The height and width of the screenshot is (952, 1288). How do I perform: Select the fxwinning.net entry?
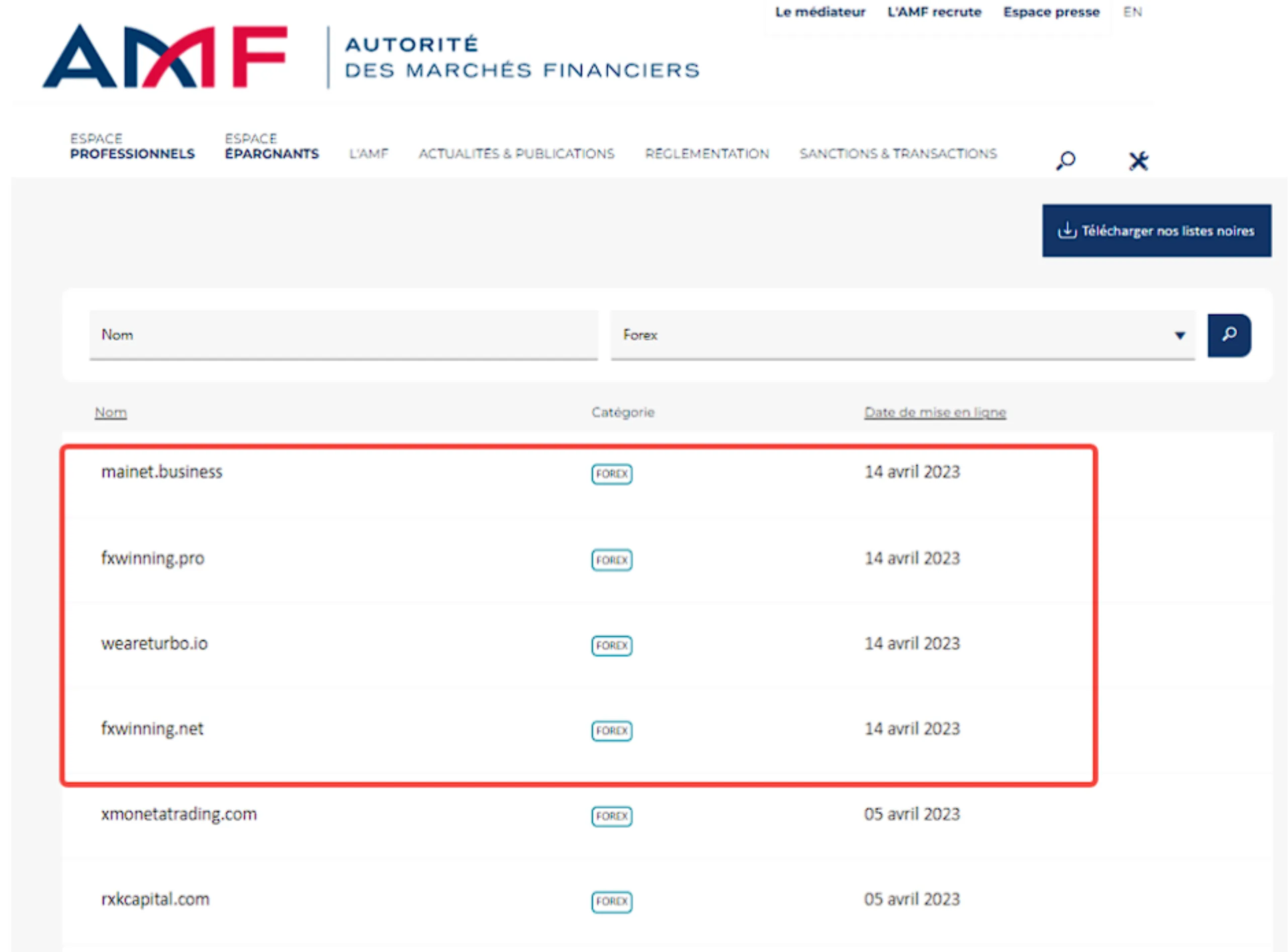click(x=152, y=729)
